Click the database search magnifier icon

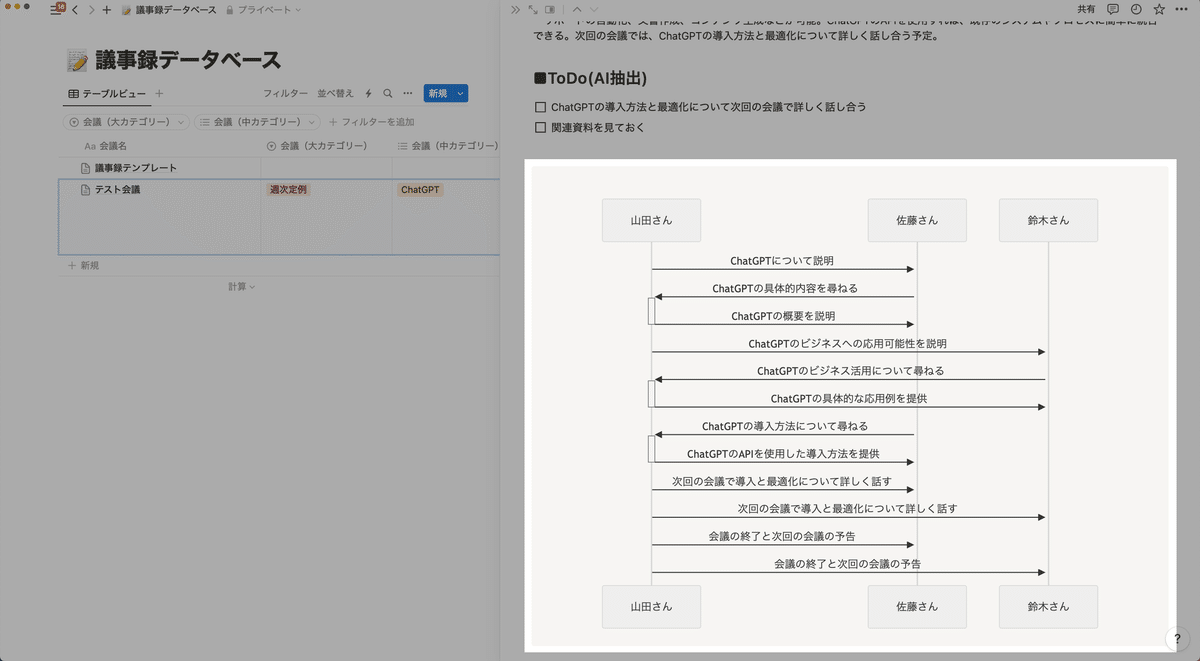388,93
